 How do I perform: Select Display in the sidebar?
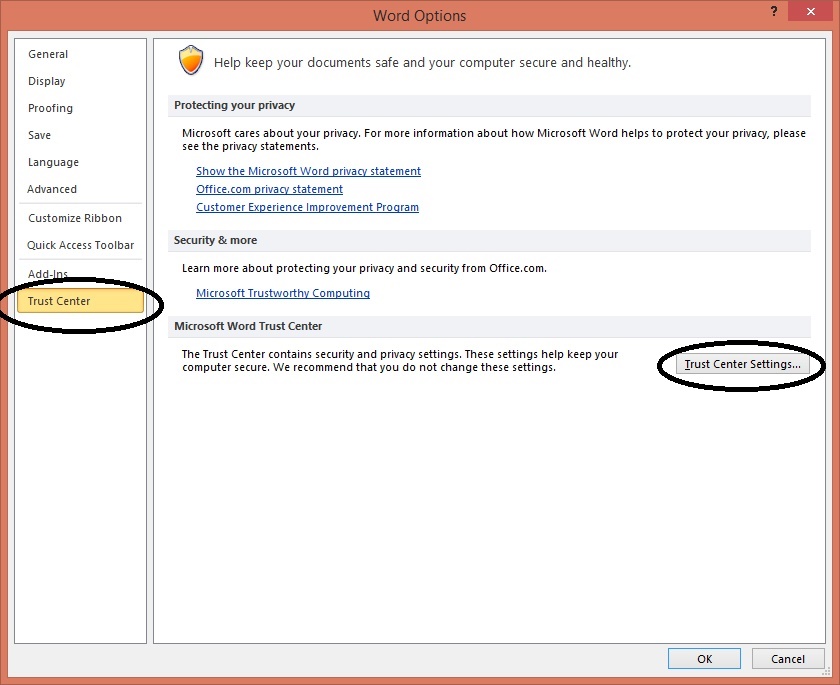[x=47, y=81]
